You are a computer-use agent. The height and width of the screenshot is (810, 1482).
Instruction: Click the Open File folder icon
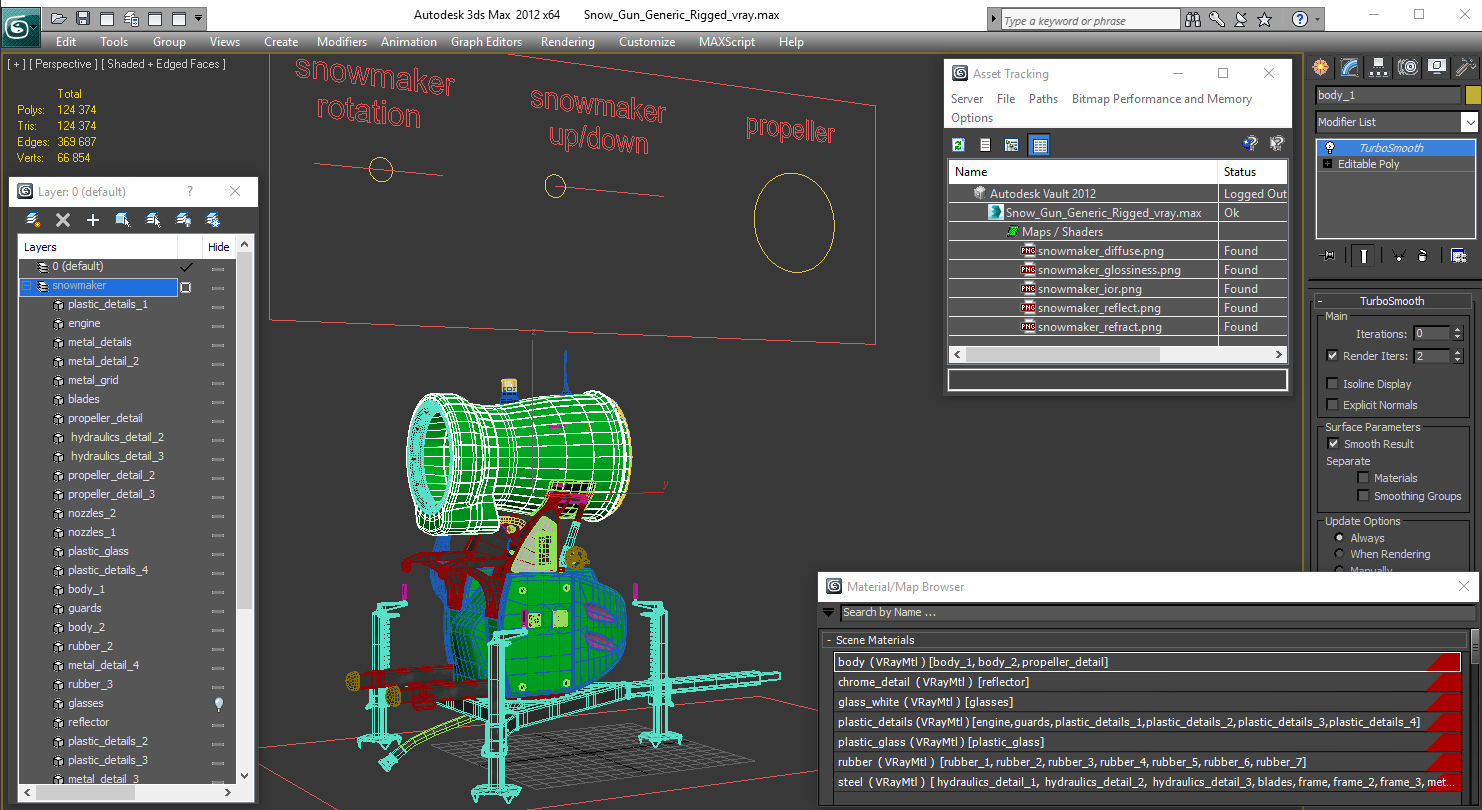point(59,18)
